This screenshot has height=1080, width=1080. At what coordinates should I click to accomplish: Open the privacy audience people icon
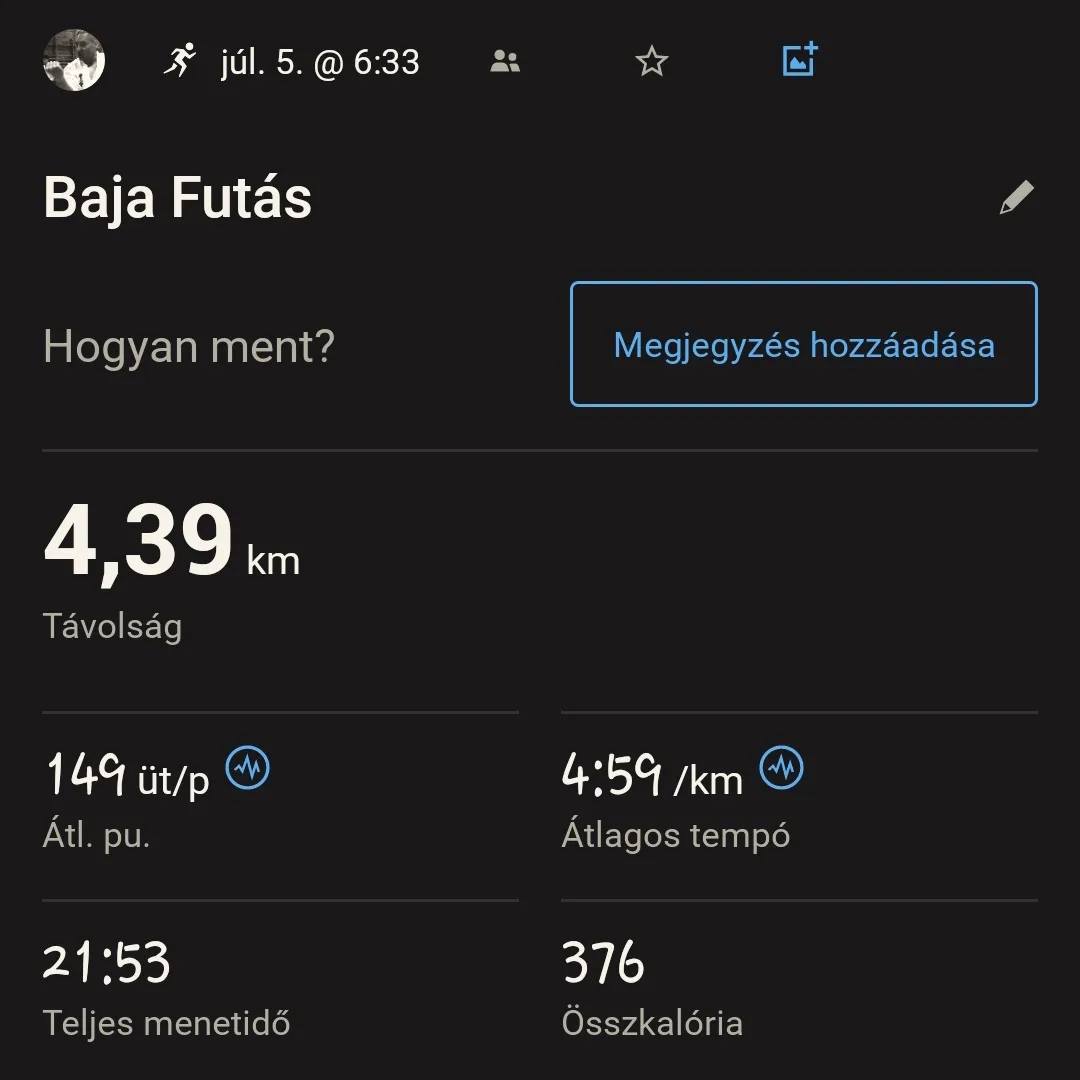(x=505, y=62)
